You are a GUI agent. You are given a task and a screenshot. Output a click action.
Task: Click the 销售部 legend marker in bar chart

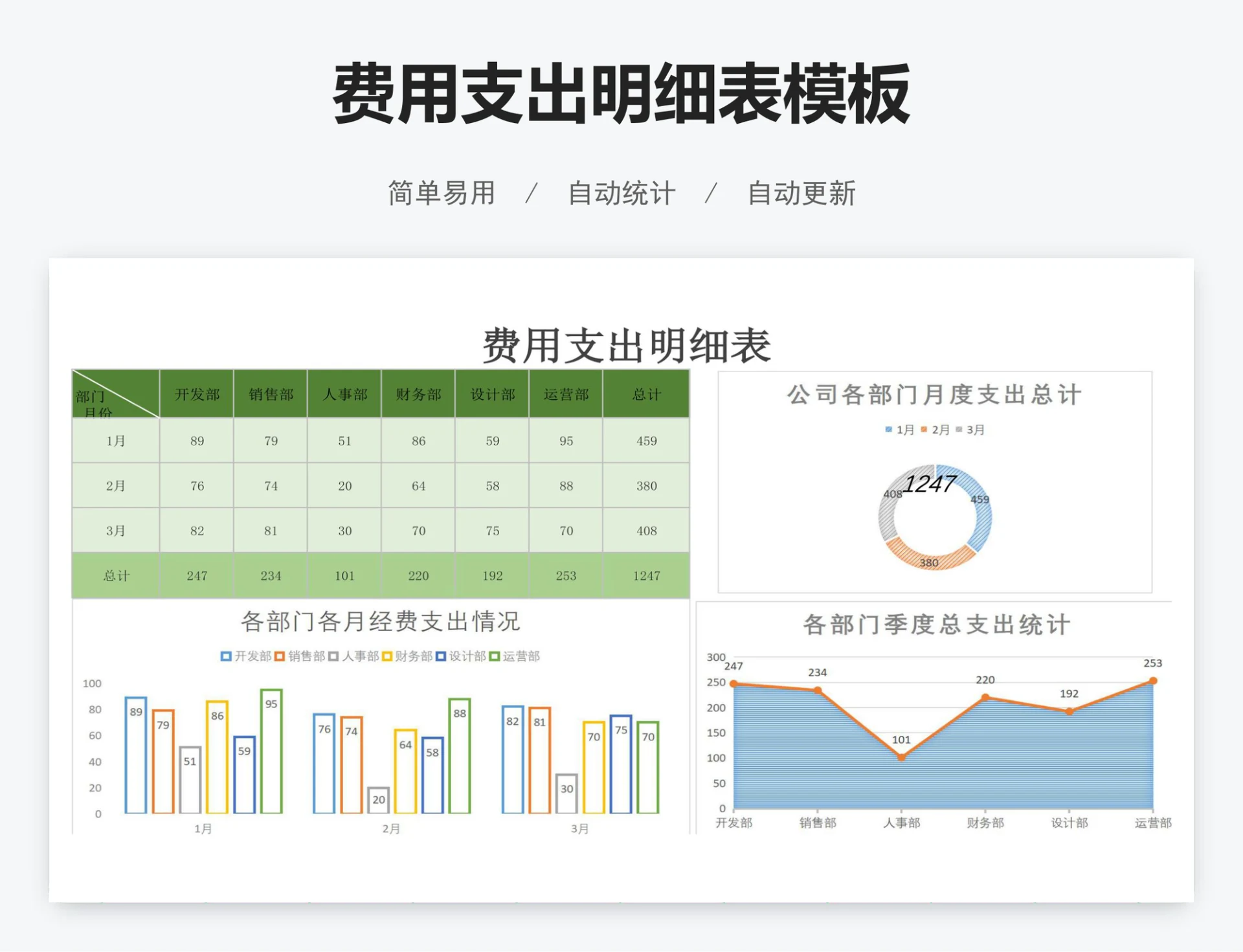click(x=280, y=656)
